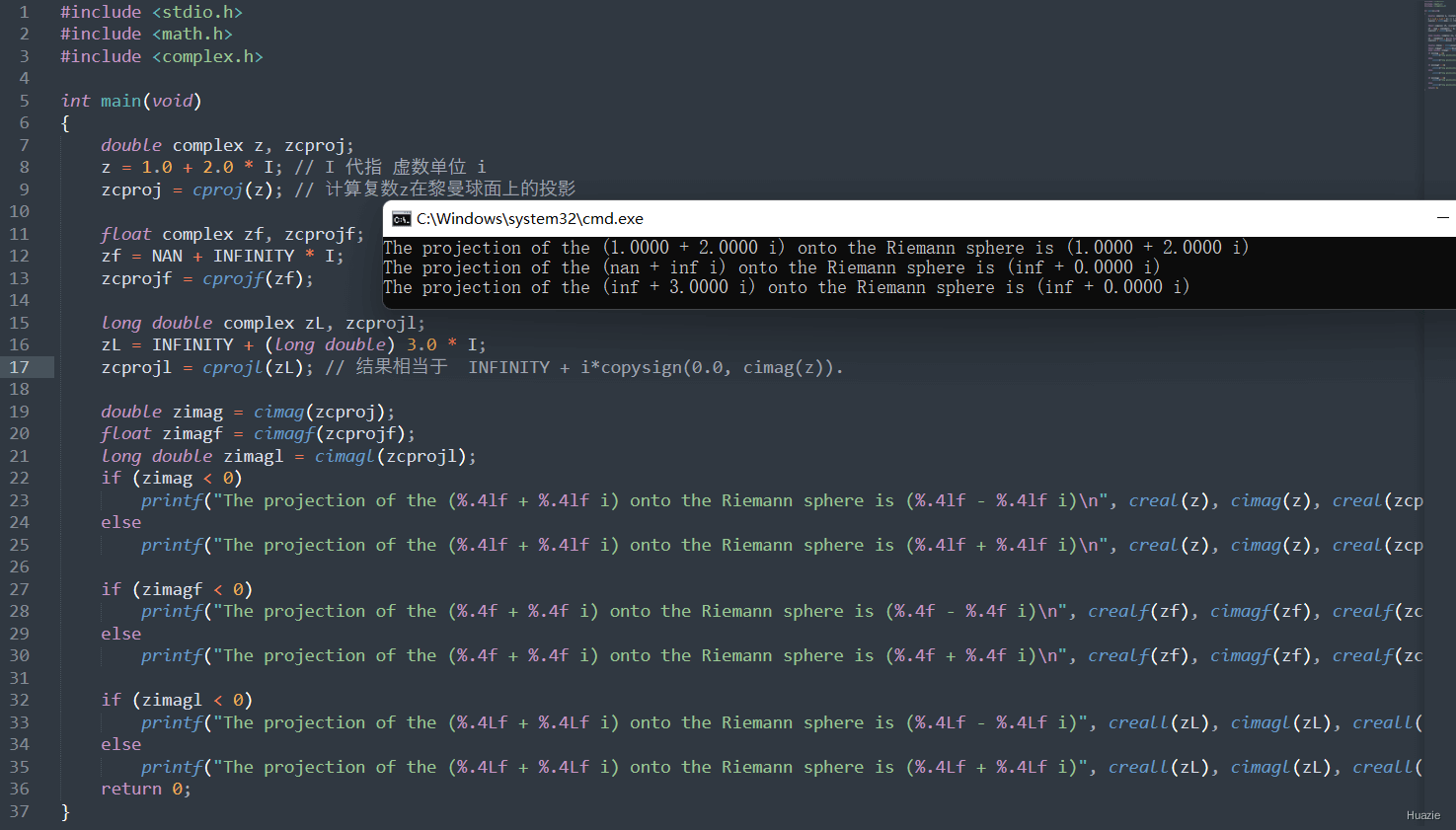Click line number 37 in the gutter
This screenshot has height=830, width=1456.
pyautogui.click(x=20, y=811)
